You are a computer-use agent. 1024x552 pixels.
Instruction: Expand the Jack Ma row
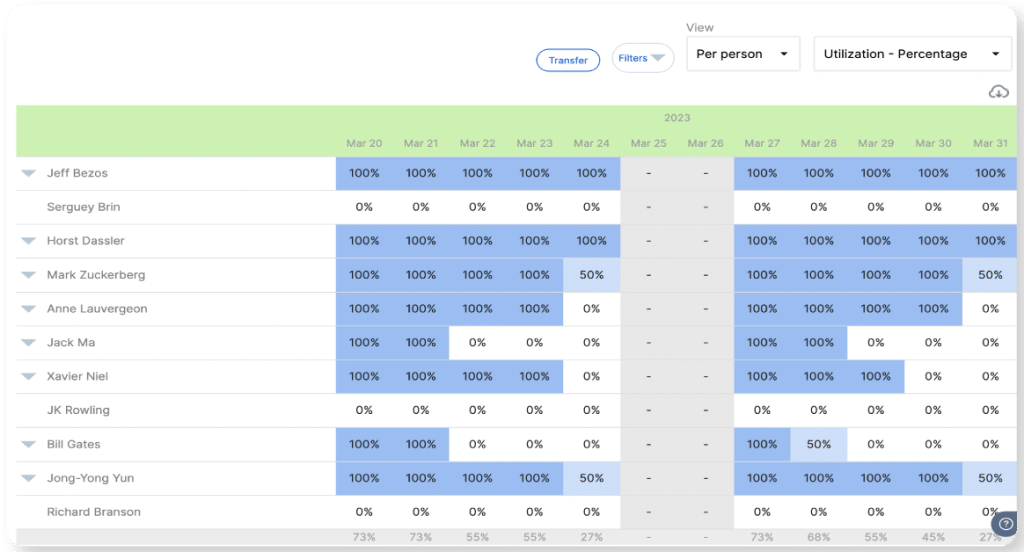tap(29, 344)
